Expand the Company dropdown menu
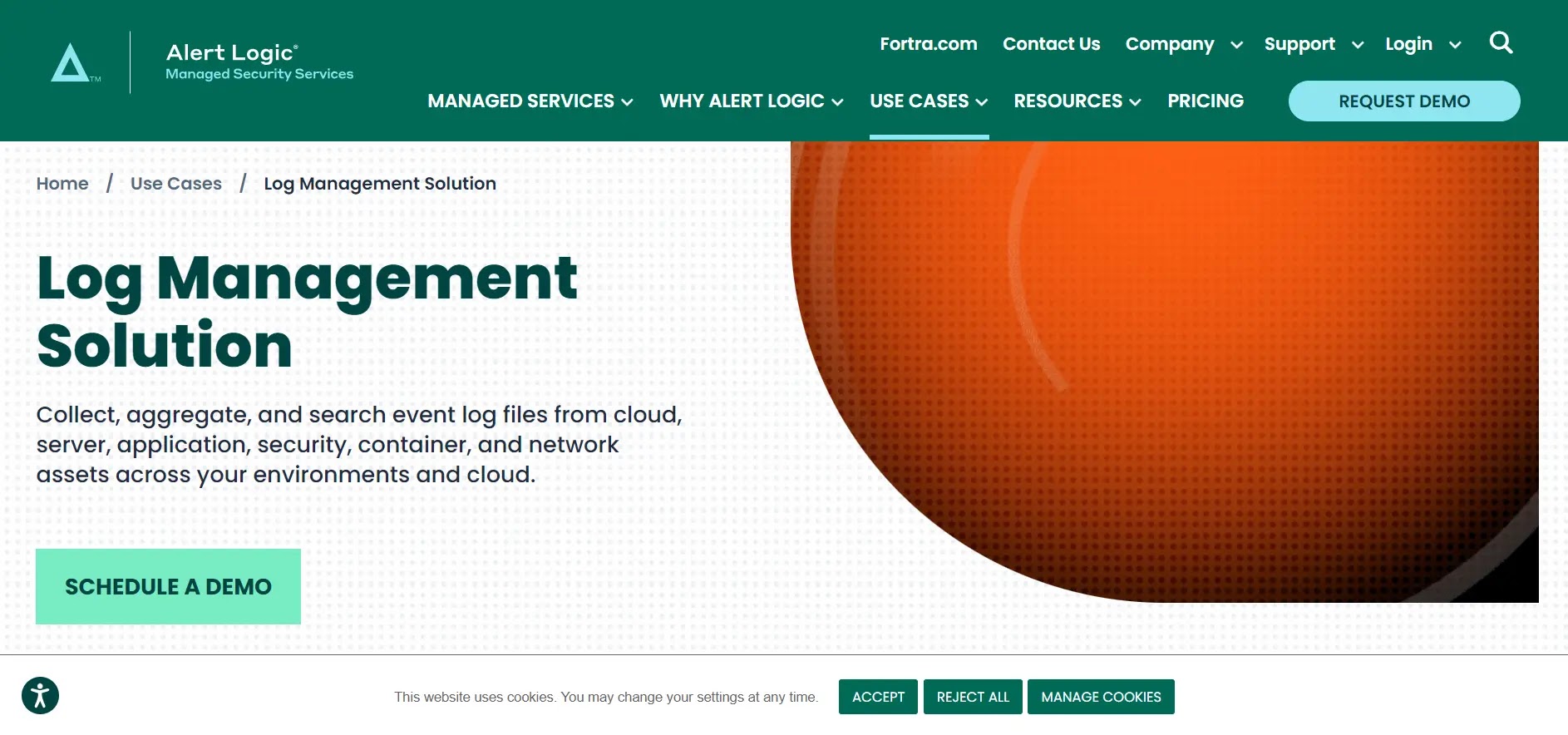Viewport: 1568px width, 735px height. [x=1183, y=44]
